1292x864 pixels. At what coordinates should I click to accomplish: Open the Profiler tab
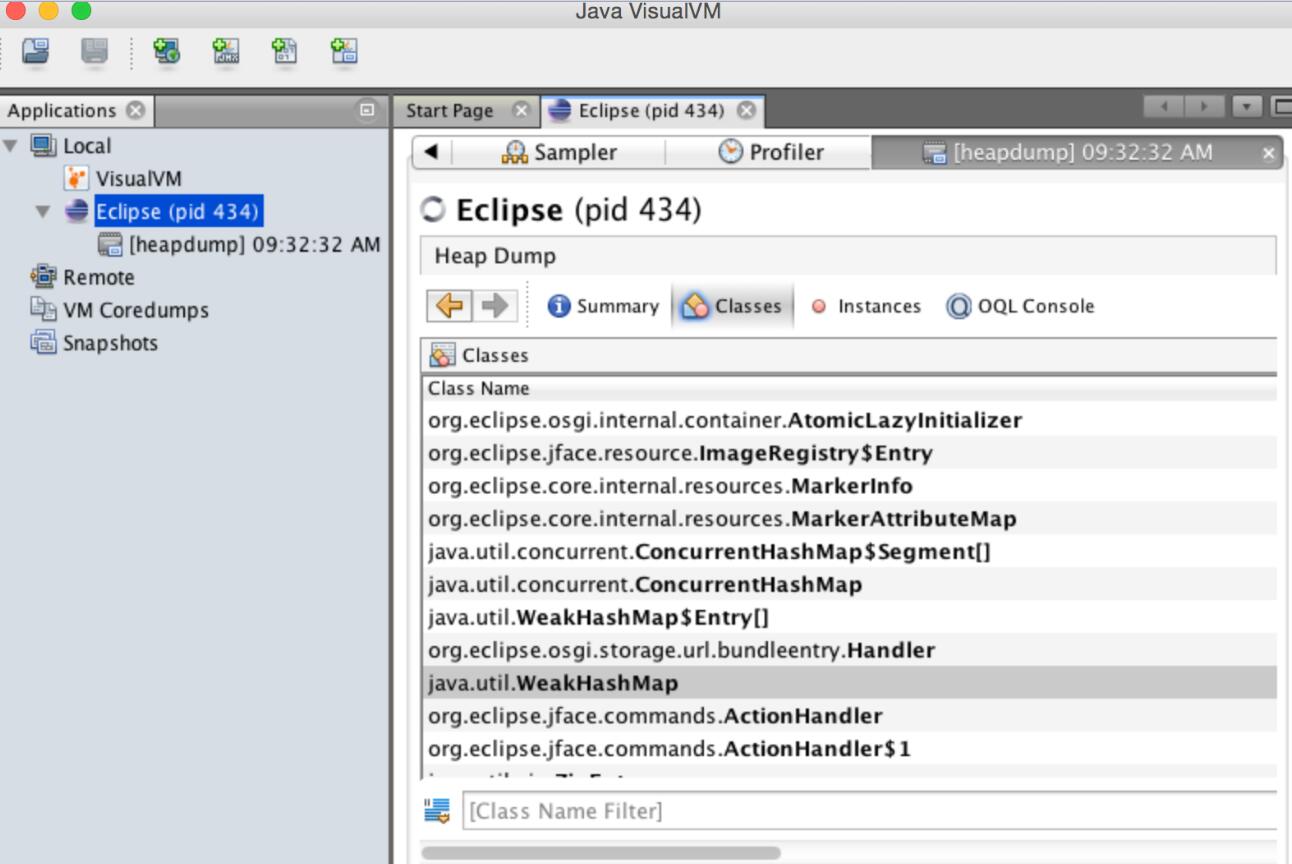click(771, 152)
